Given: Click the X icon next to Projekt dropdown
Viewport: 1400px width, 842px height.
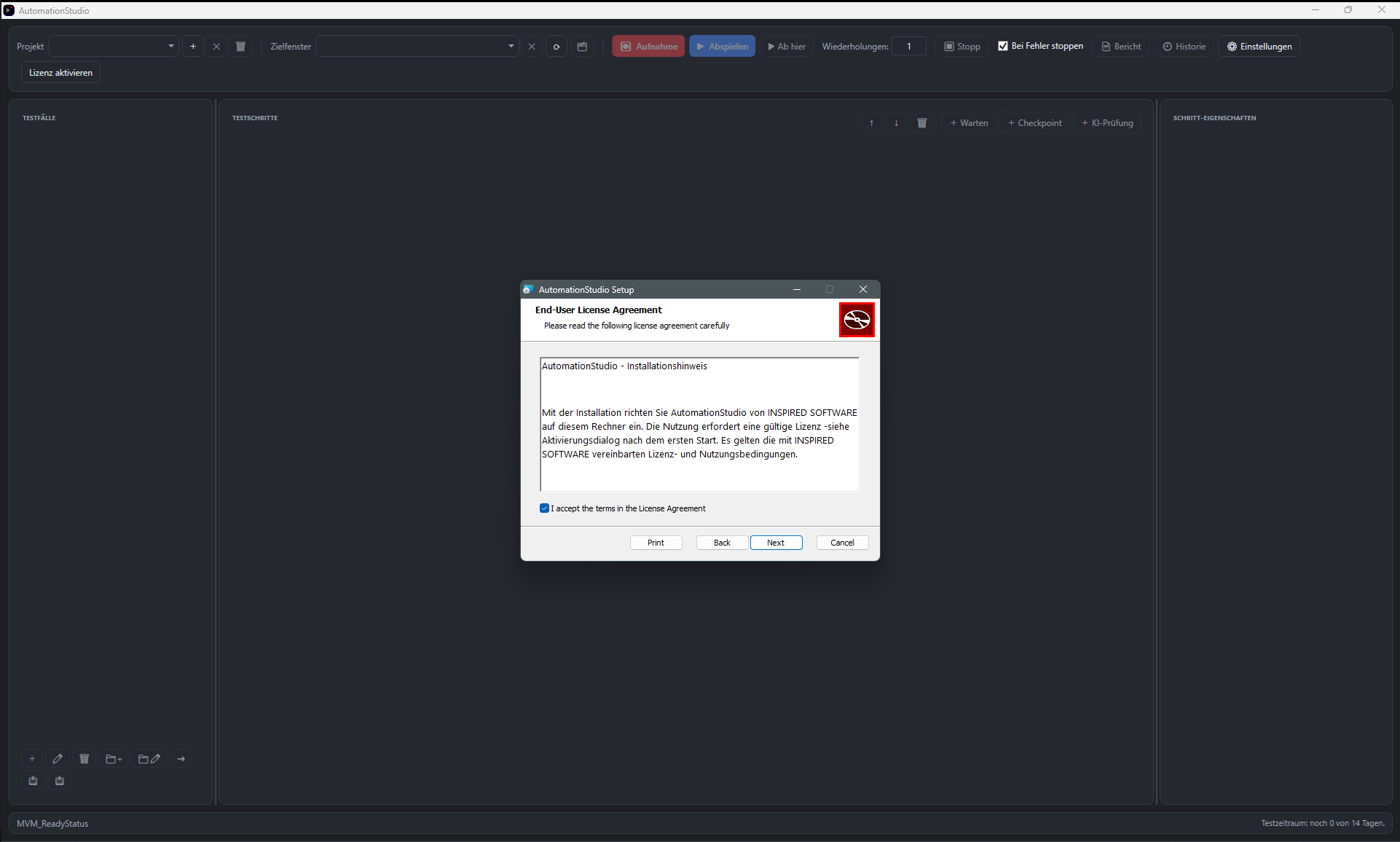Looking at the screenshot, I should [216, 46].
